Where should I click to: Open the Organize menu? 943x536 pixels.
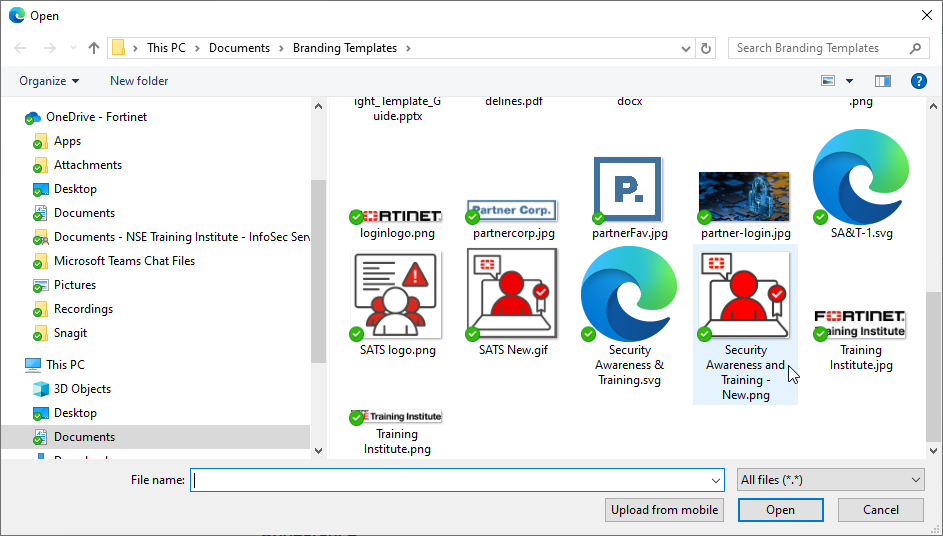click(49, 81)
